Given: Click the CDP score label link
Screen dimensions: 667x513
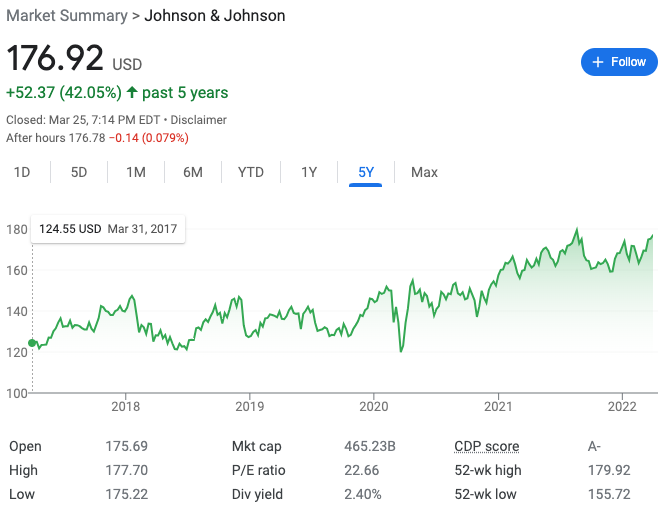Looking at the screenshot, I should (x=487, y=446).
